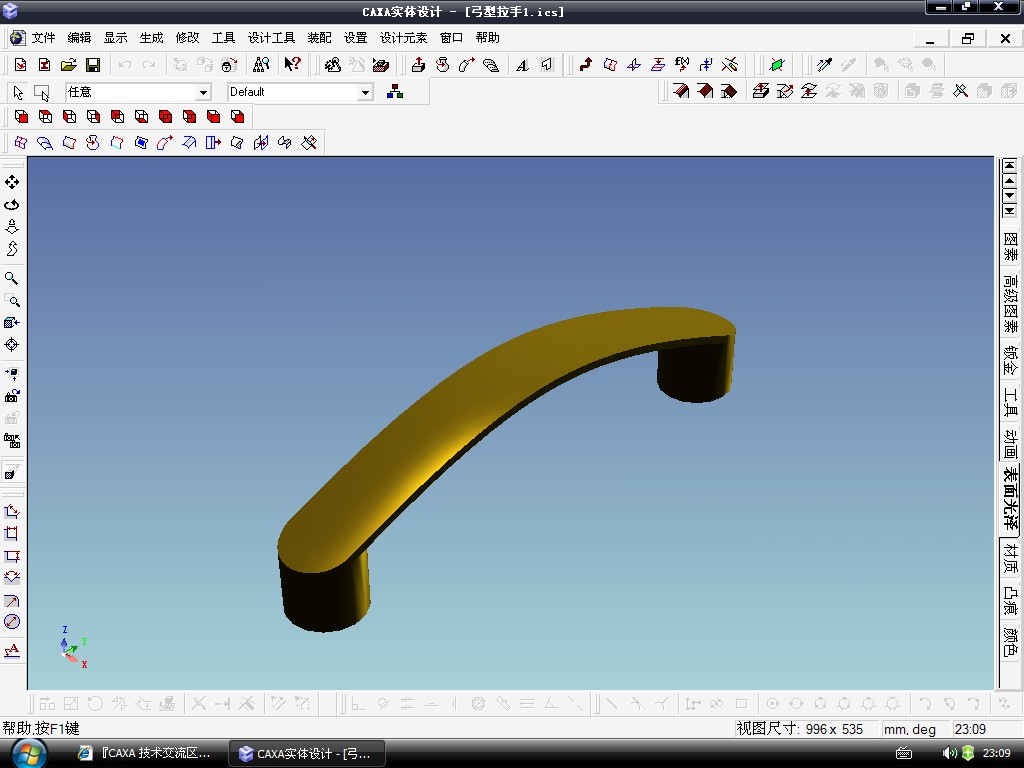Switch to the 材质 catalog tab
This screenshot has height=768, width=1024.
coord(1010,557)
